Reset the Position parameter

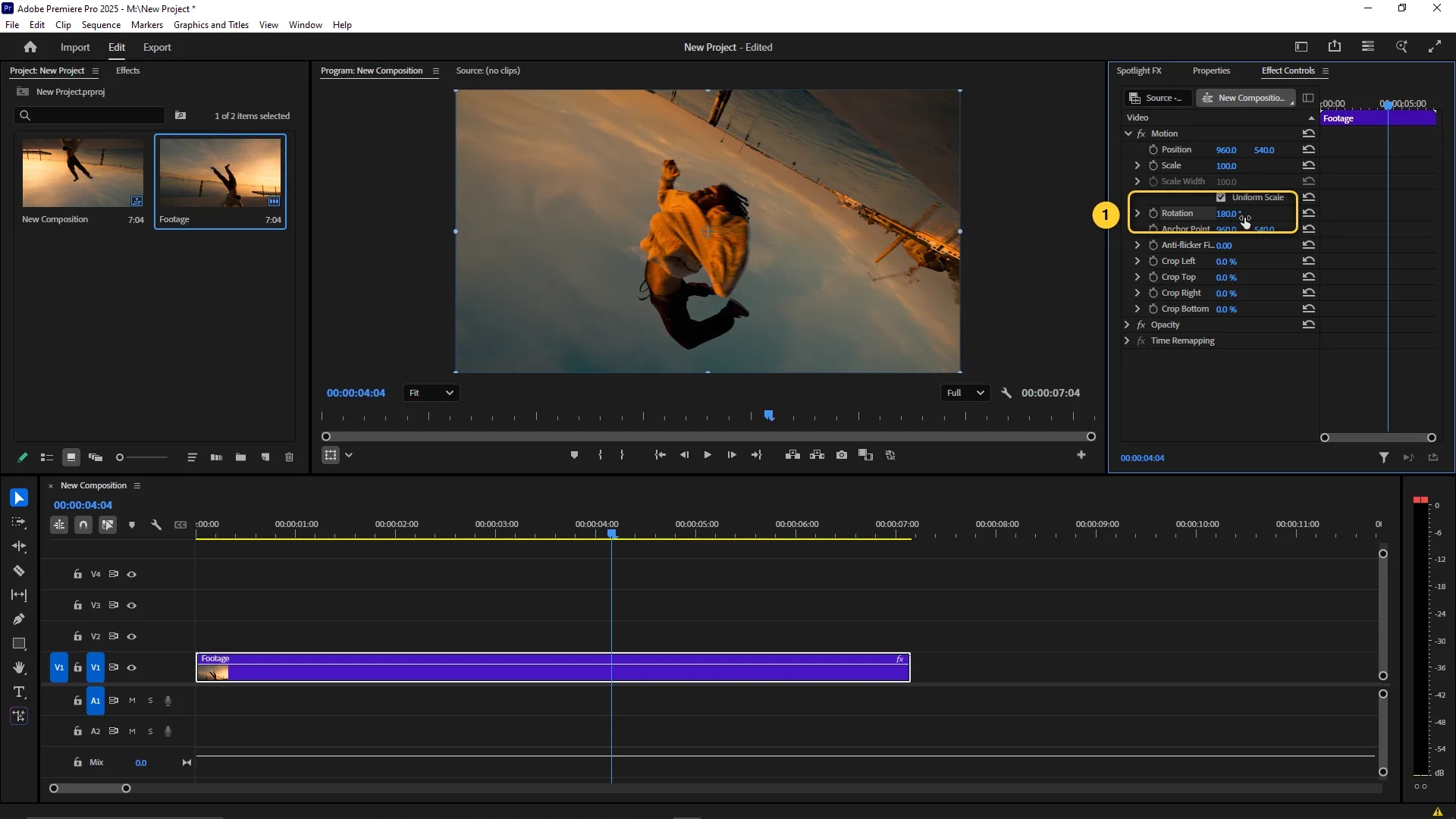[x=1309, y=149]
